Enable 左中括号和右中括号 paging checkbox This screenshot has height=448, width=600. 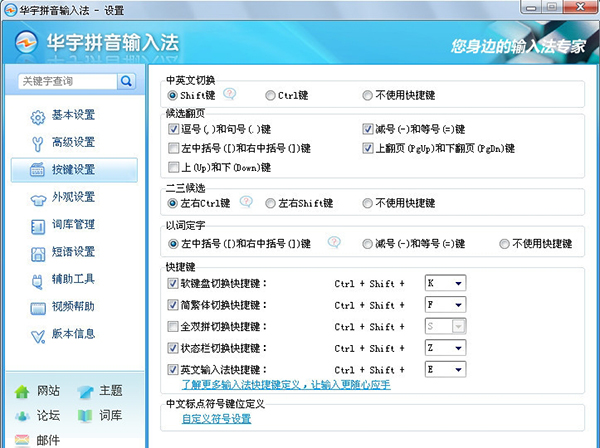174,148
